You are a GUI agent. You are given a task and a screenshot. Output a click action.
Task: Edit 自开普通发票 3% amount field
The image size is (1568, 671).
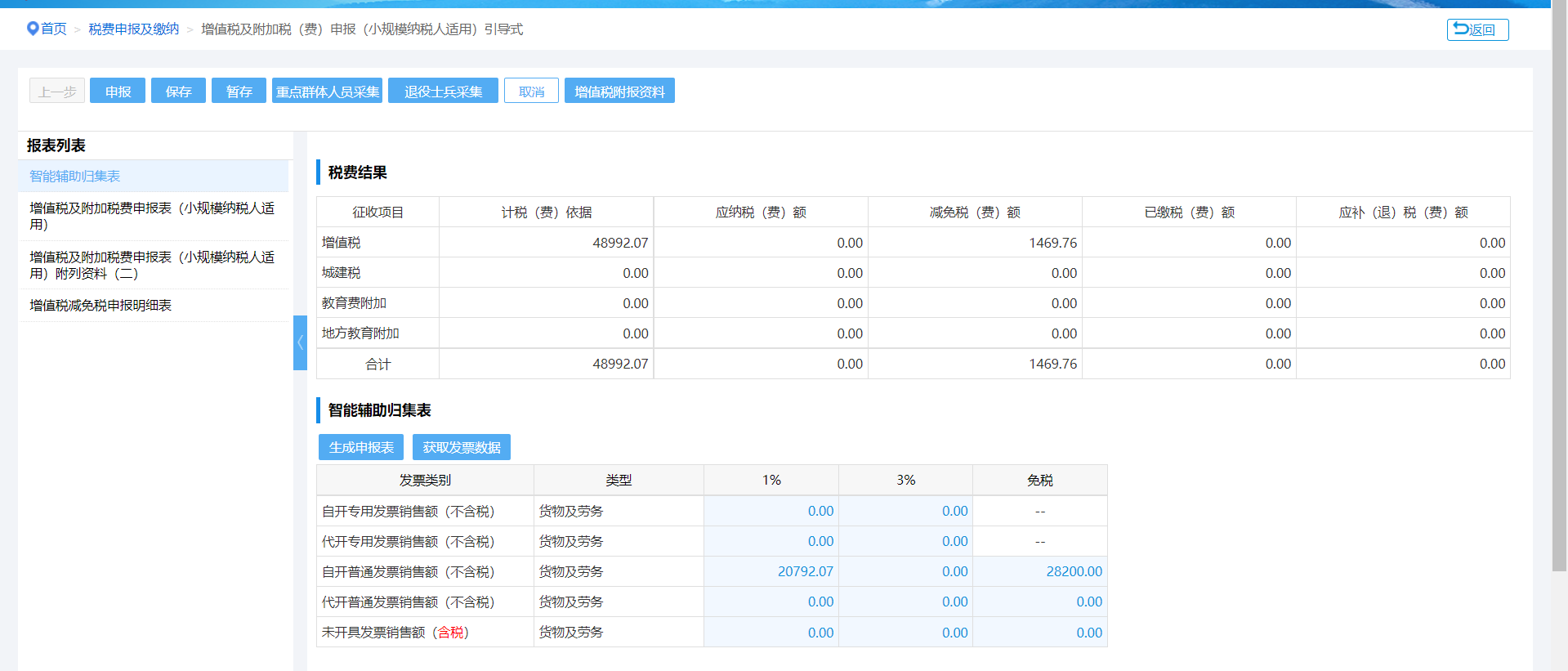click(x=905, y=571)
